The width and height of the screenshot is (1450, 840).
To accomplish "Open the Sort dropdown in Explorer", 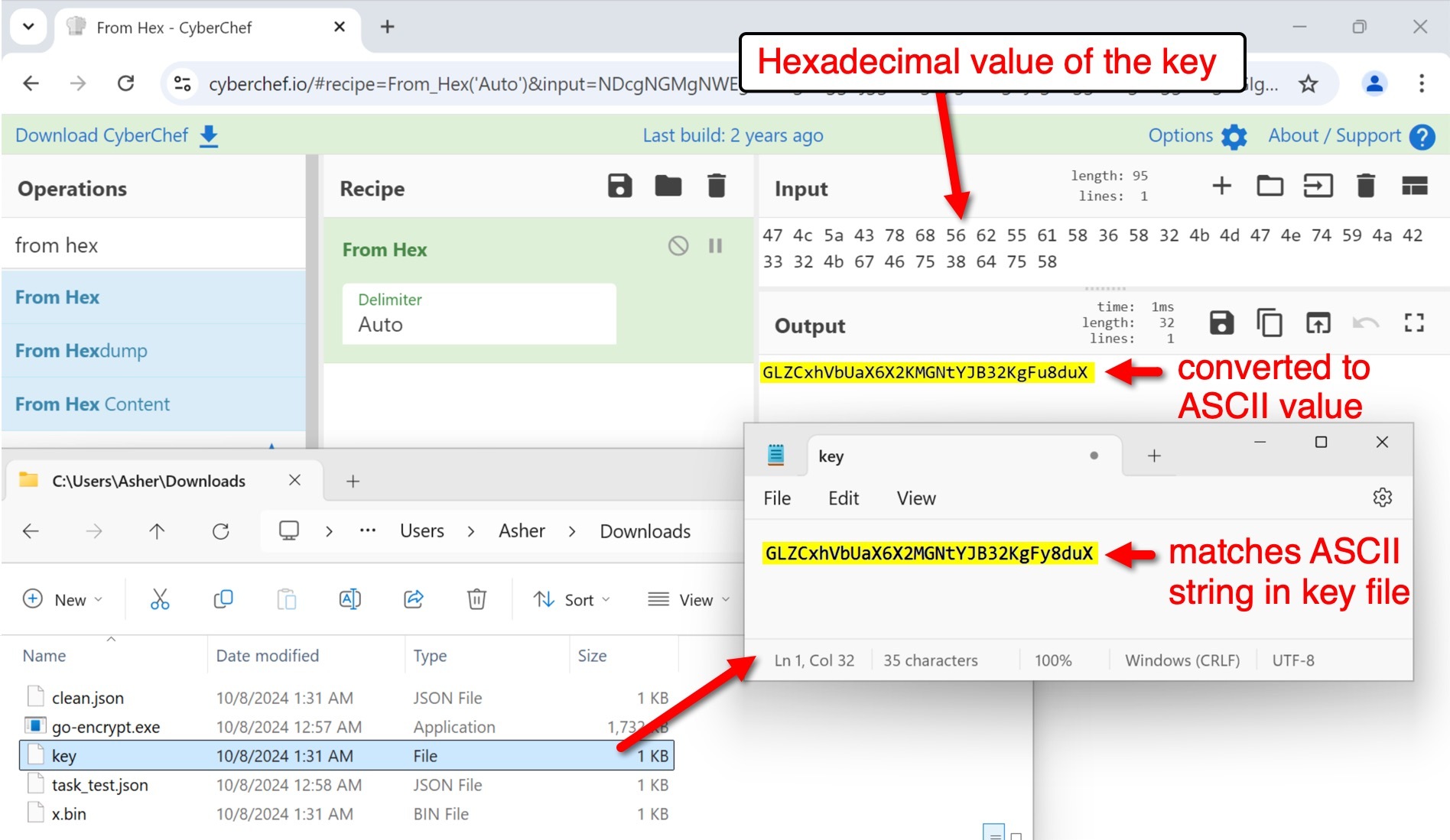I will point(571,600).
